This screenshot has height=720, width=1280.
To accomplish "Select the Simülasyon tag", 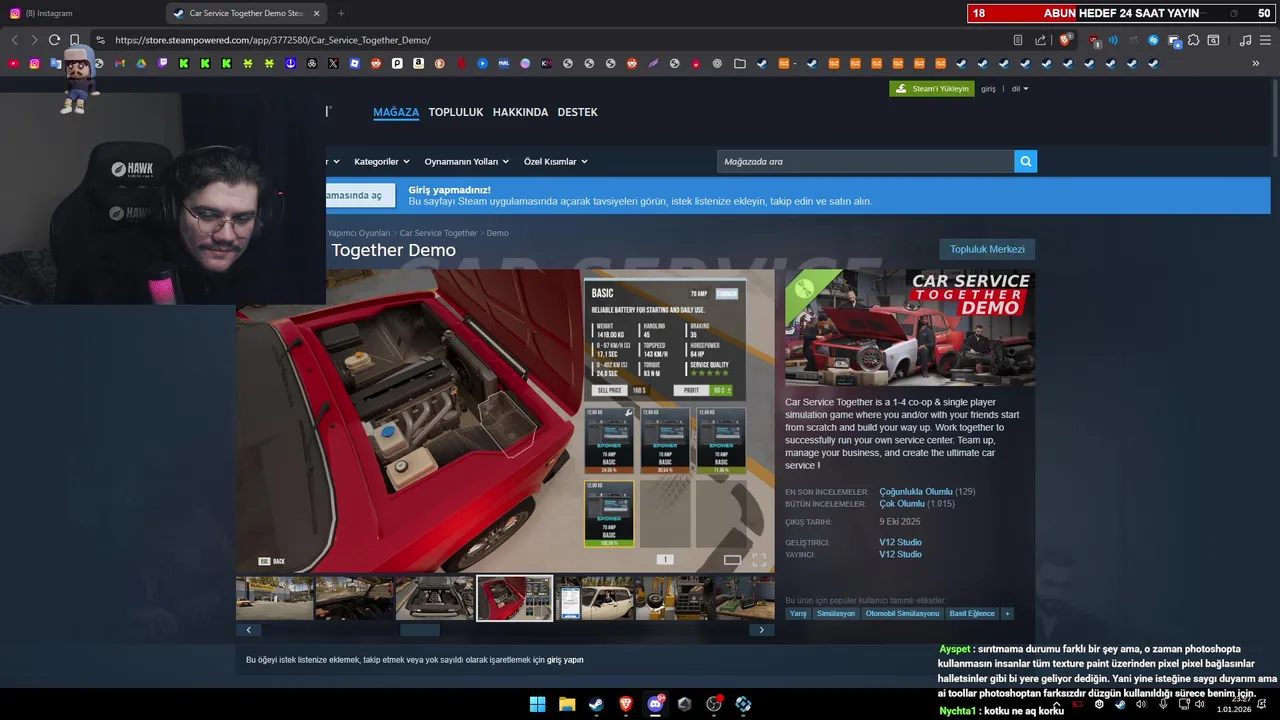I will tap(836, 613).
